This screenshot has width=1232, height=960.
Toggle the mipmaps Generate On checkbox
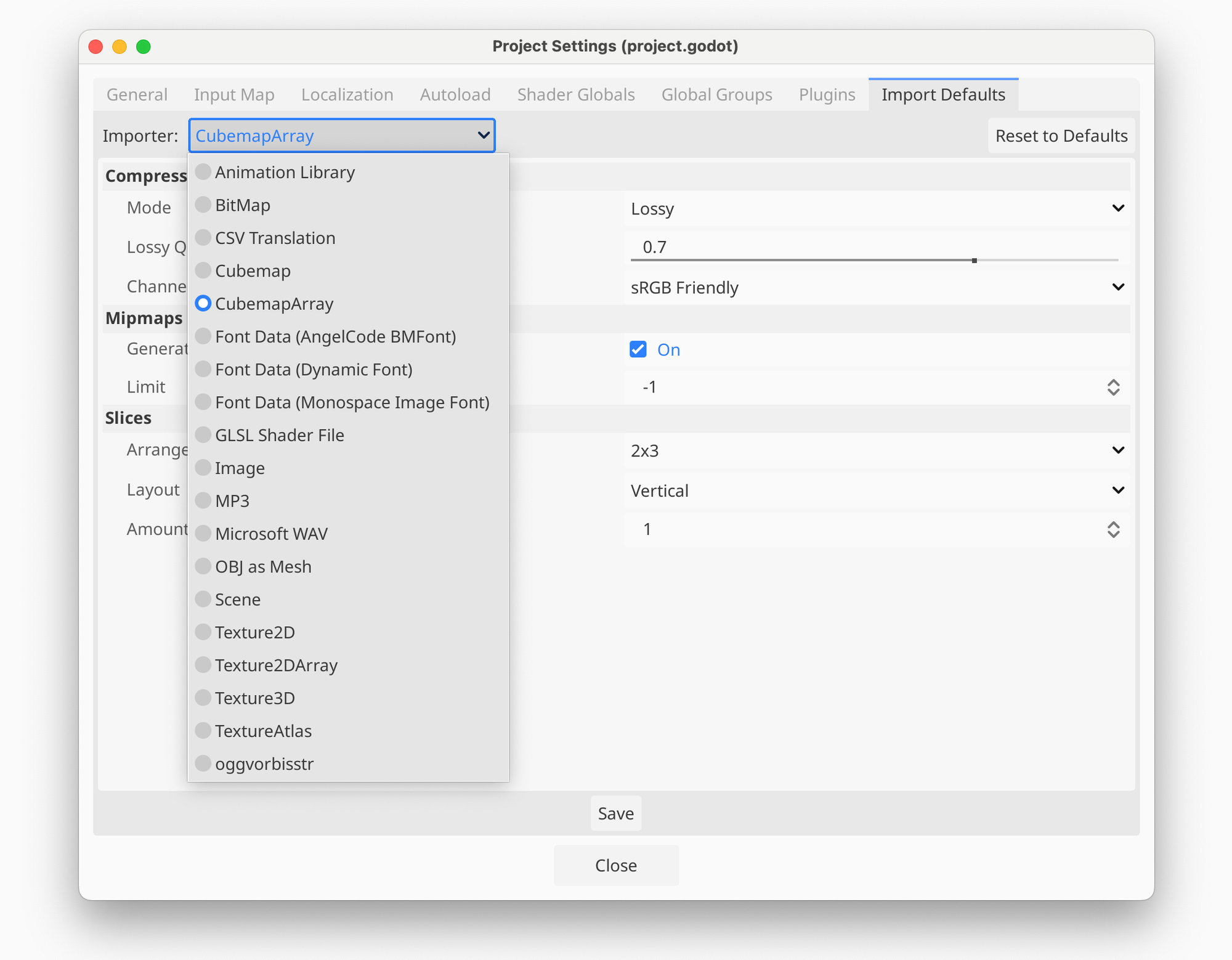(638, 349)
